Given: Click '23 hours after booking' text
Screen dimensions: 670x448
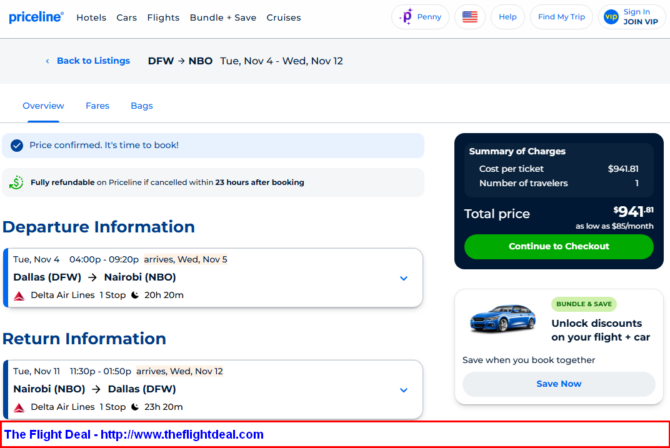Looking at the screenshot, I should [x=260, y=183].
